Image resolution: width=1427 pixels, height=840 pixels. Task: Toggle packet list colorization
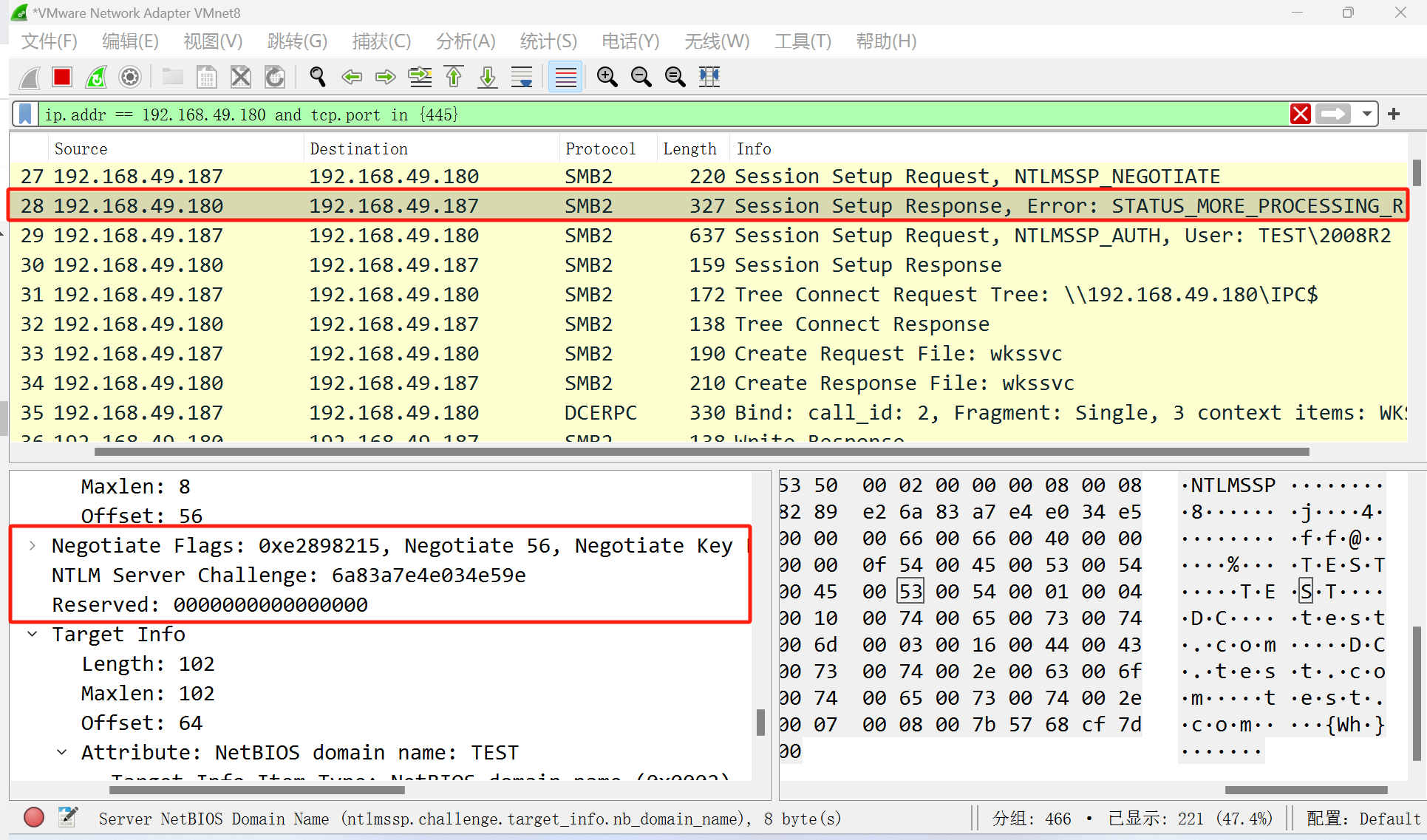(x=565, y=77)
